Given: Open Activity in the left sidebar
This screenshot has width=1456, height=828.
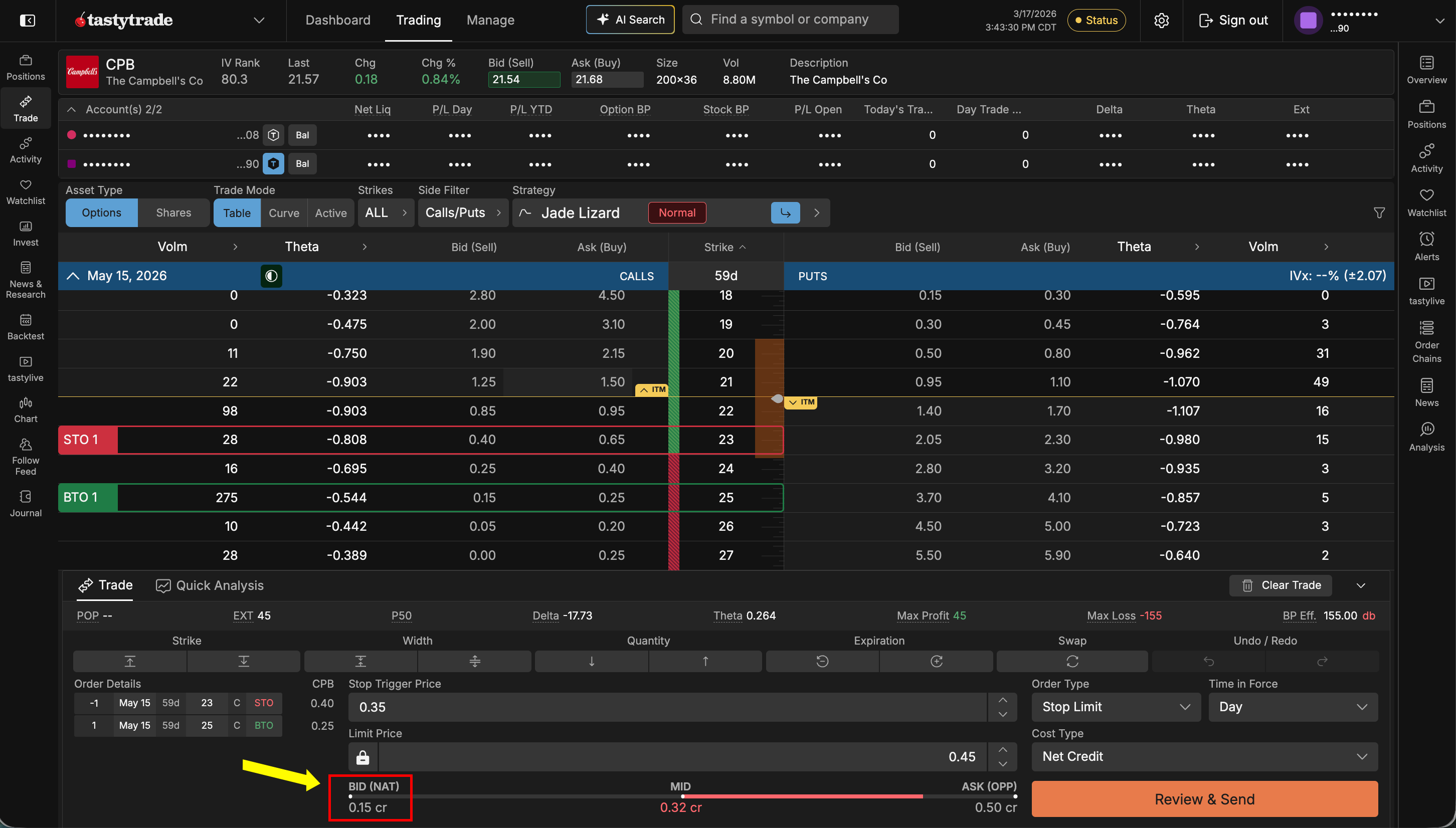Looking at the screenshot, I should (26, 151).
